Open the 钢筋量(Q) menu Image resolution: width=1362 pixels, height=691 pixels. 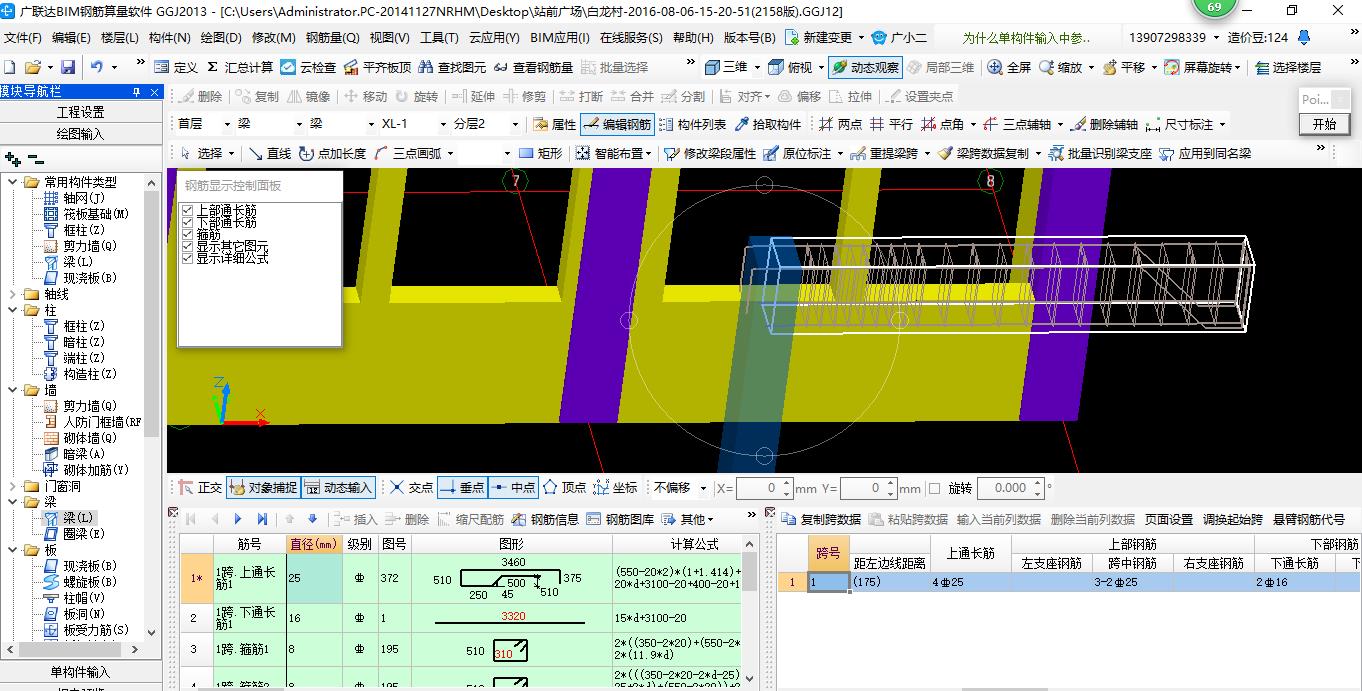click(x=332, y=38)
